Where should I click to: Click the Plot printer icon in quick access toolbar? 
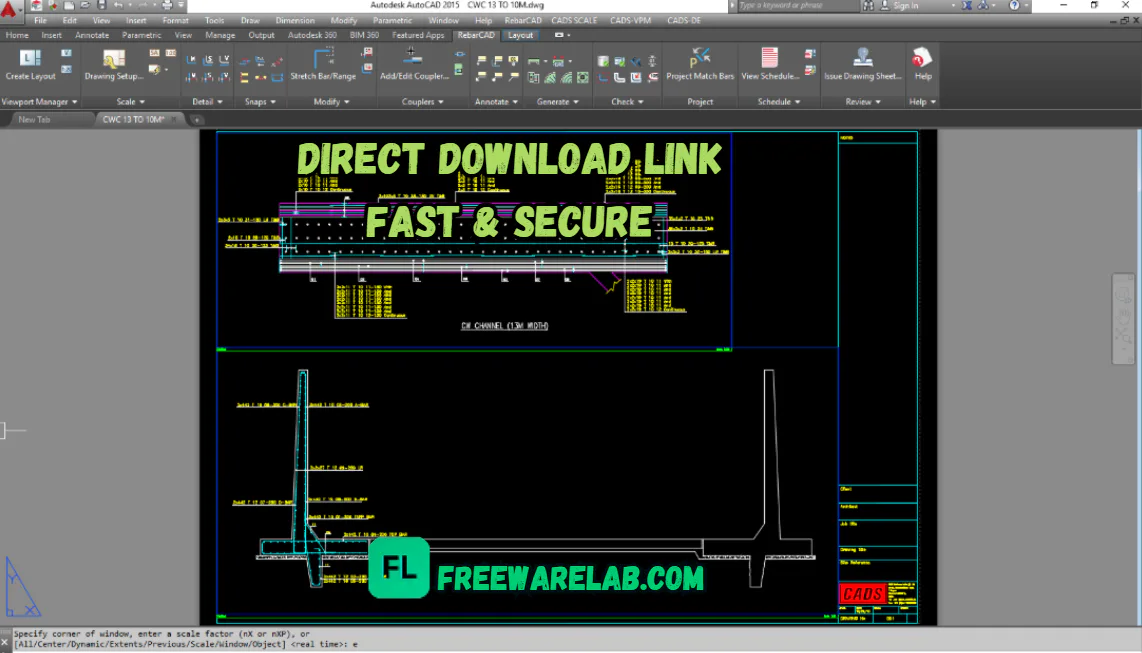[x=167, y=5]
